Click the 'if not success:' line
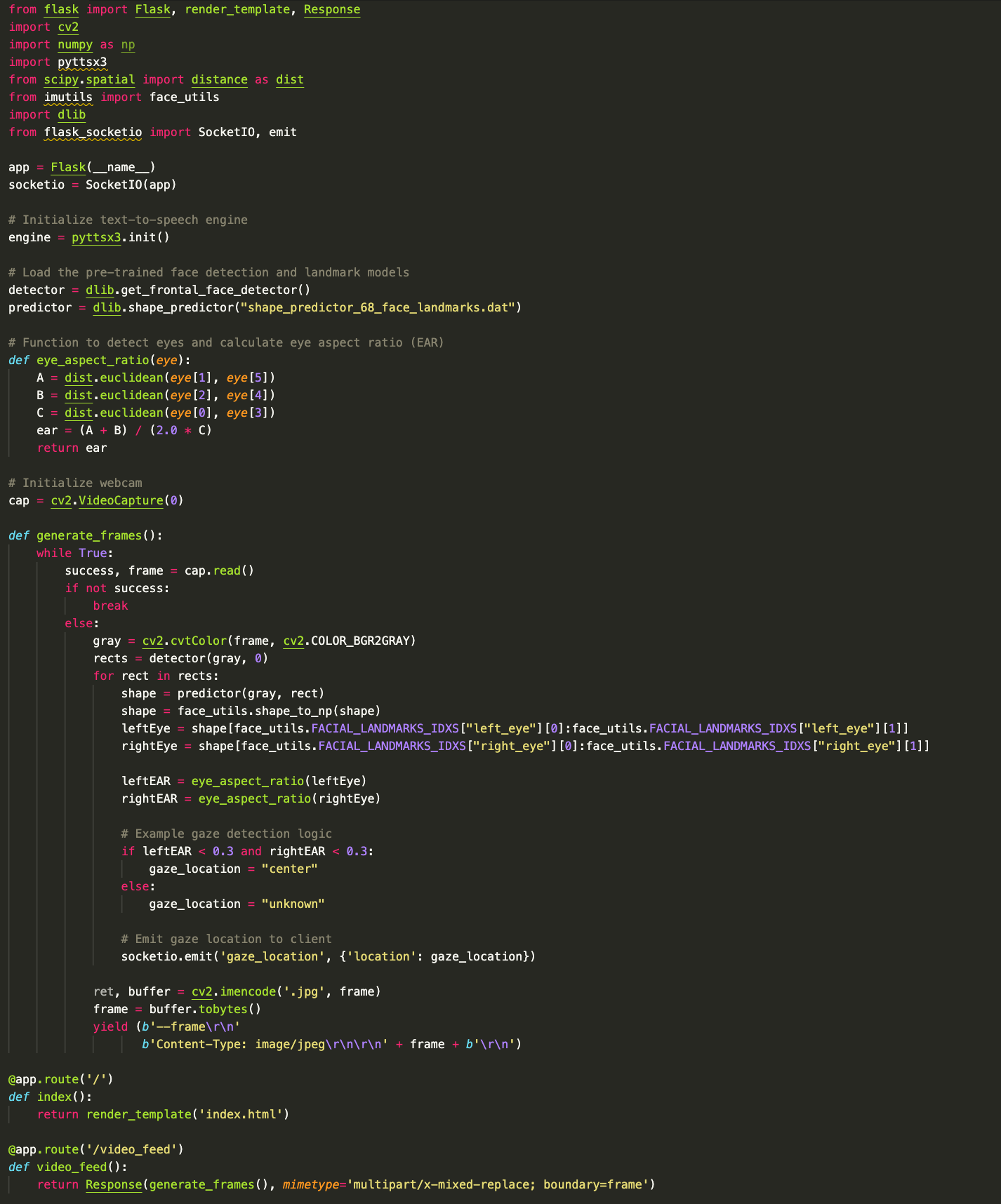 pyautogui.click(x=117, y=589)
